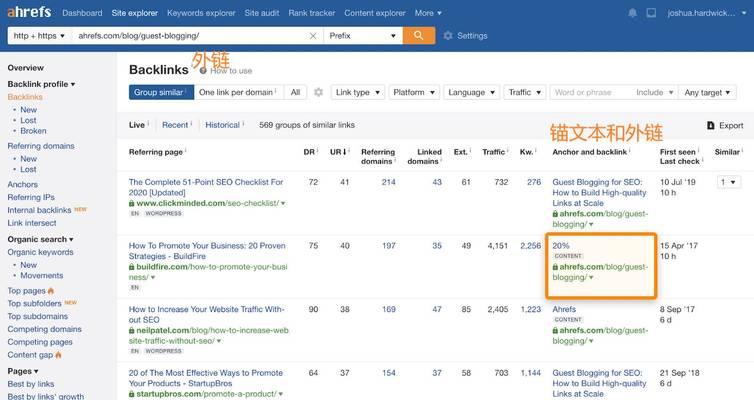Image resolution: width=754 pixels, height=400 pixels.
Task: Click the 20% anchor text link
Action: click(x=560, y=246)
